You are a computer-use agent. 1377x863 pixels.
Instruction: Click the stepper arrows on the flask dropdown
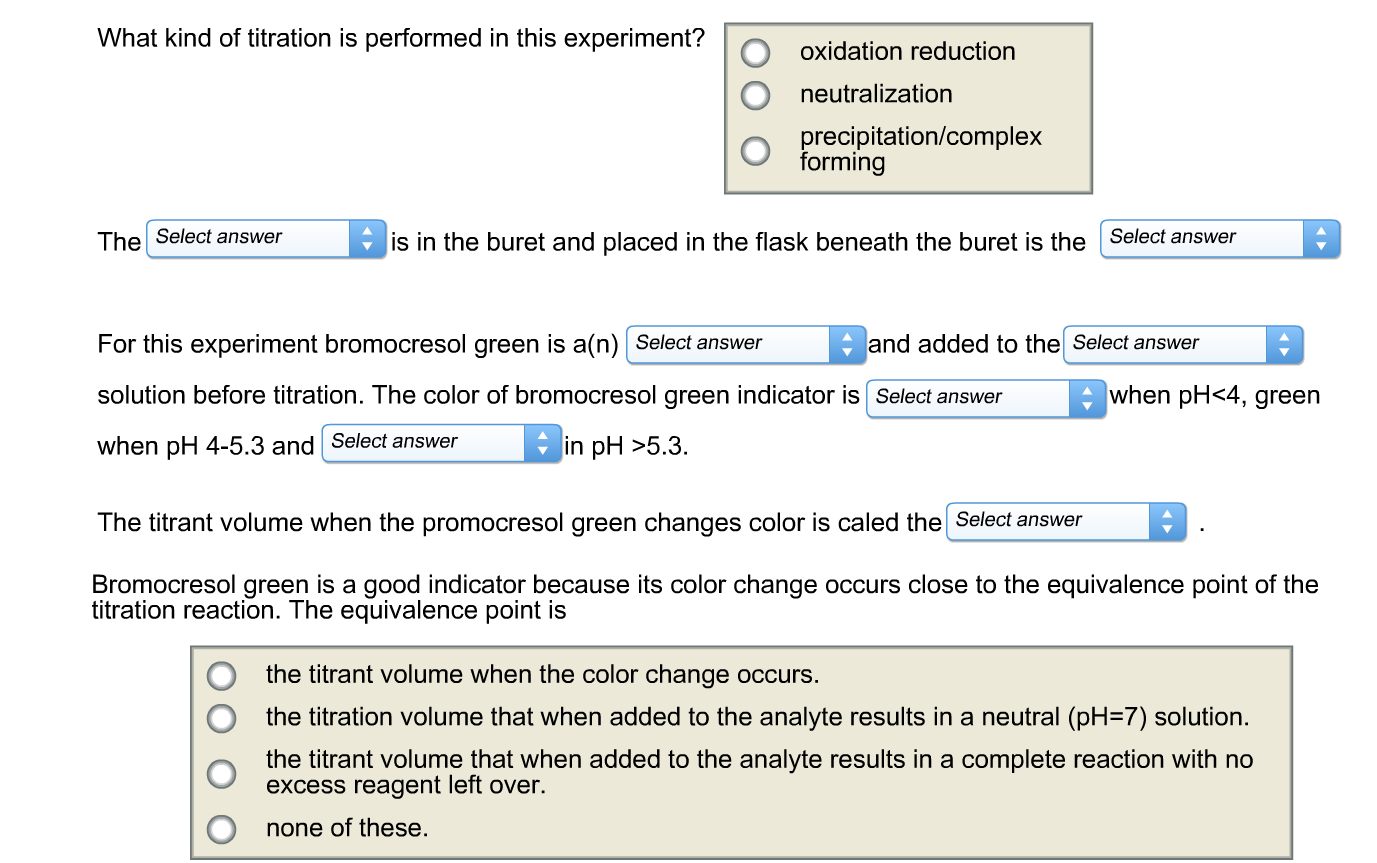pyautogui.click(x=1321, y=238)
